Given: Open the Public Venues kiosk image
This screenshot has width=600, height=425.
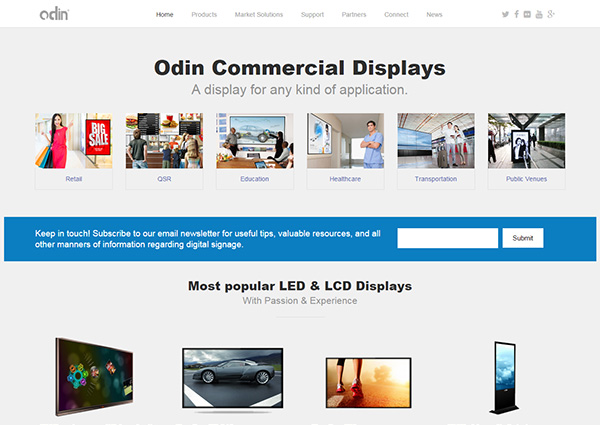Looking at the screenshot, I should pos(526,141).
